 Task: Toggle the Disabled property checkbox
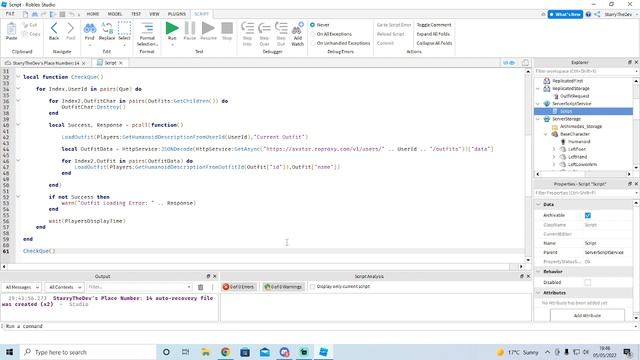tap(588, 282)
